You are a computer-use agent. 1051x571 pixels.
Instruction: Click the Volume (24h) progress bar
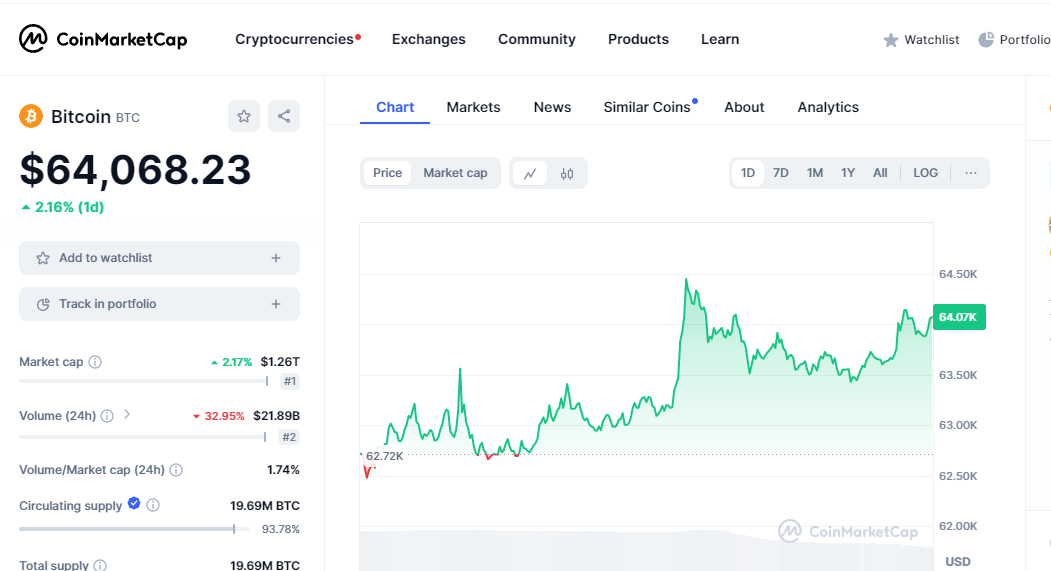tap(143, 437)
